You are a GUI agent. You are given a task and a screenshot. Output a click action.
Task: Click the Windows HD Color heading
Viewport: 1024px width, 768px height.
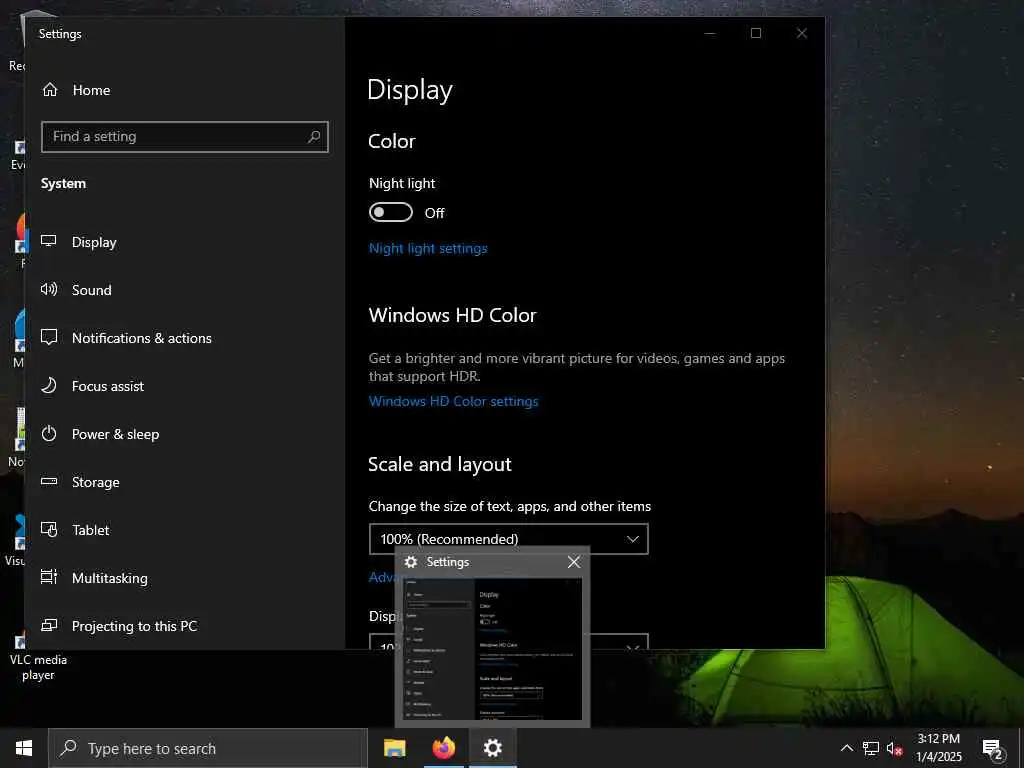453,315
